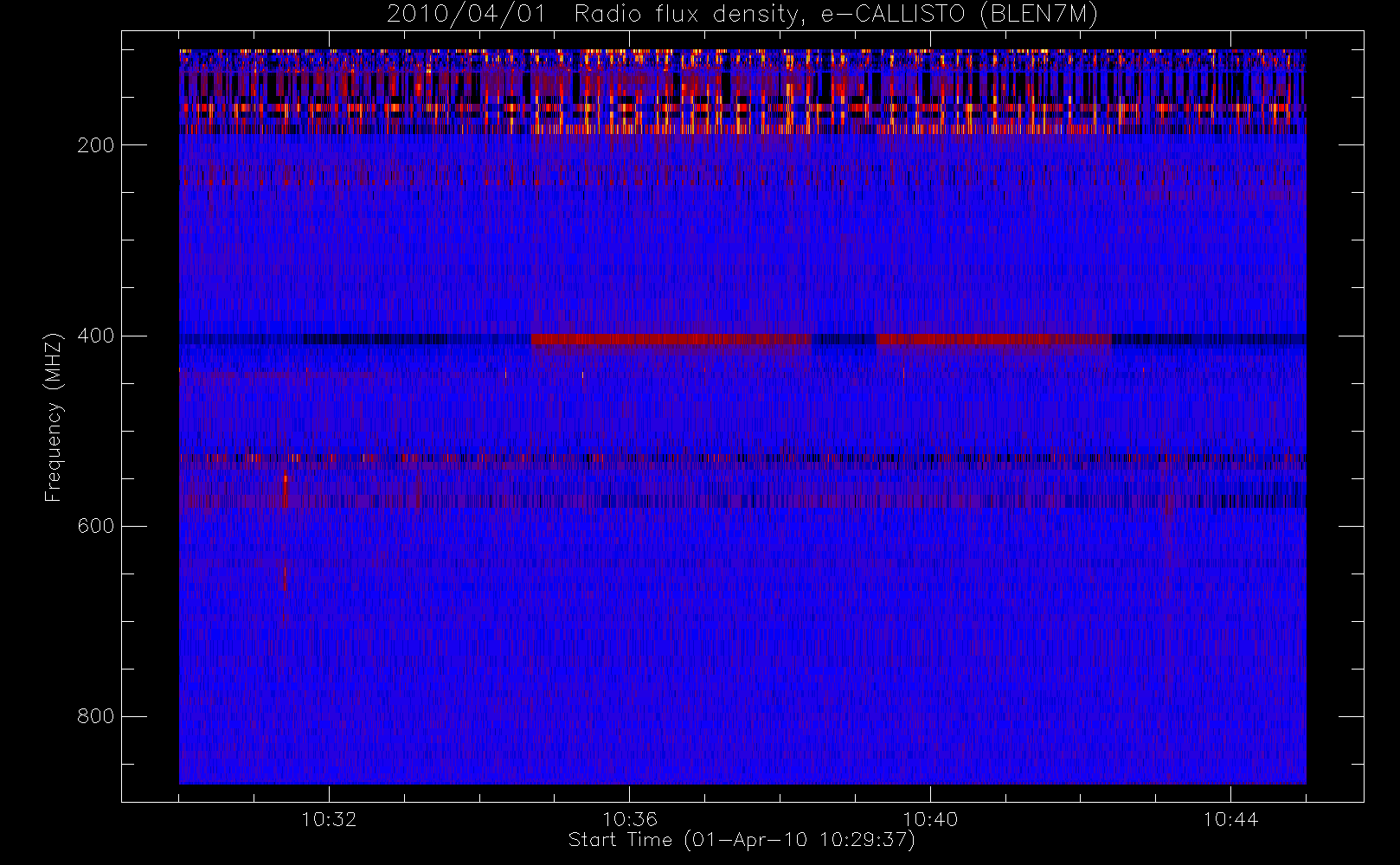Screen dimensions: 1400x865
Task: Click the bright red spike near 560 MHz
Action: [285, 490]
